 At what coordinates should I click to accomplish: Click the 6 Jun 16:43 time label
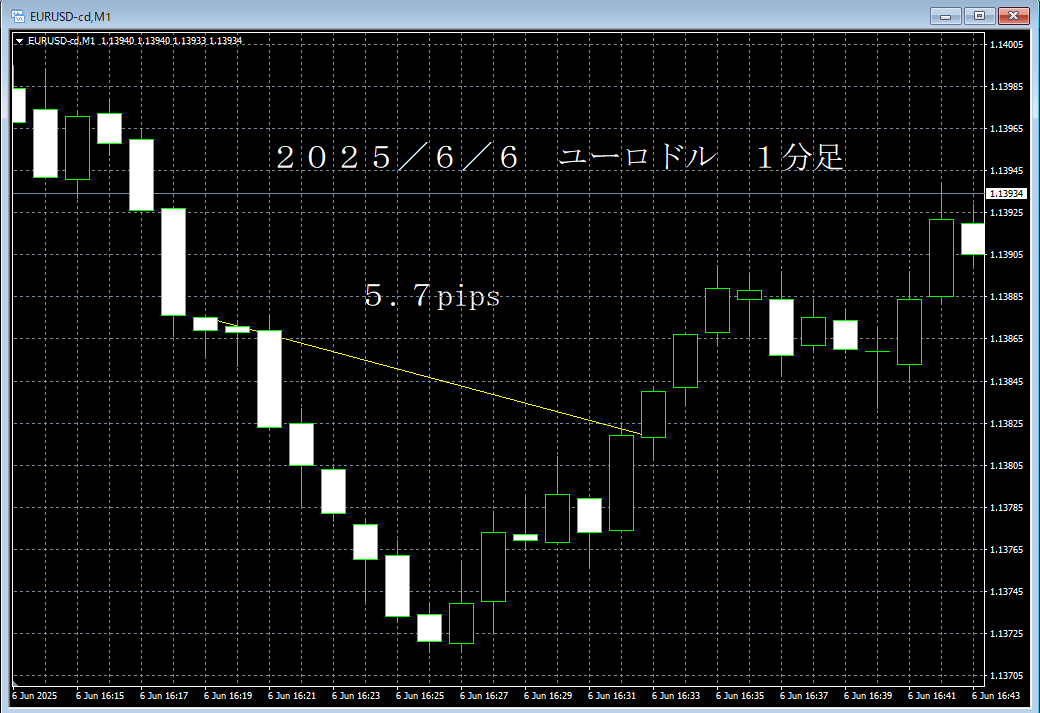click(996, 696)
